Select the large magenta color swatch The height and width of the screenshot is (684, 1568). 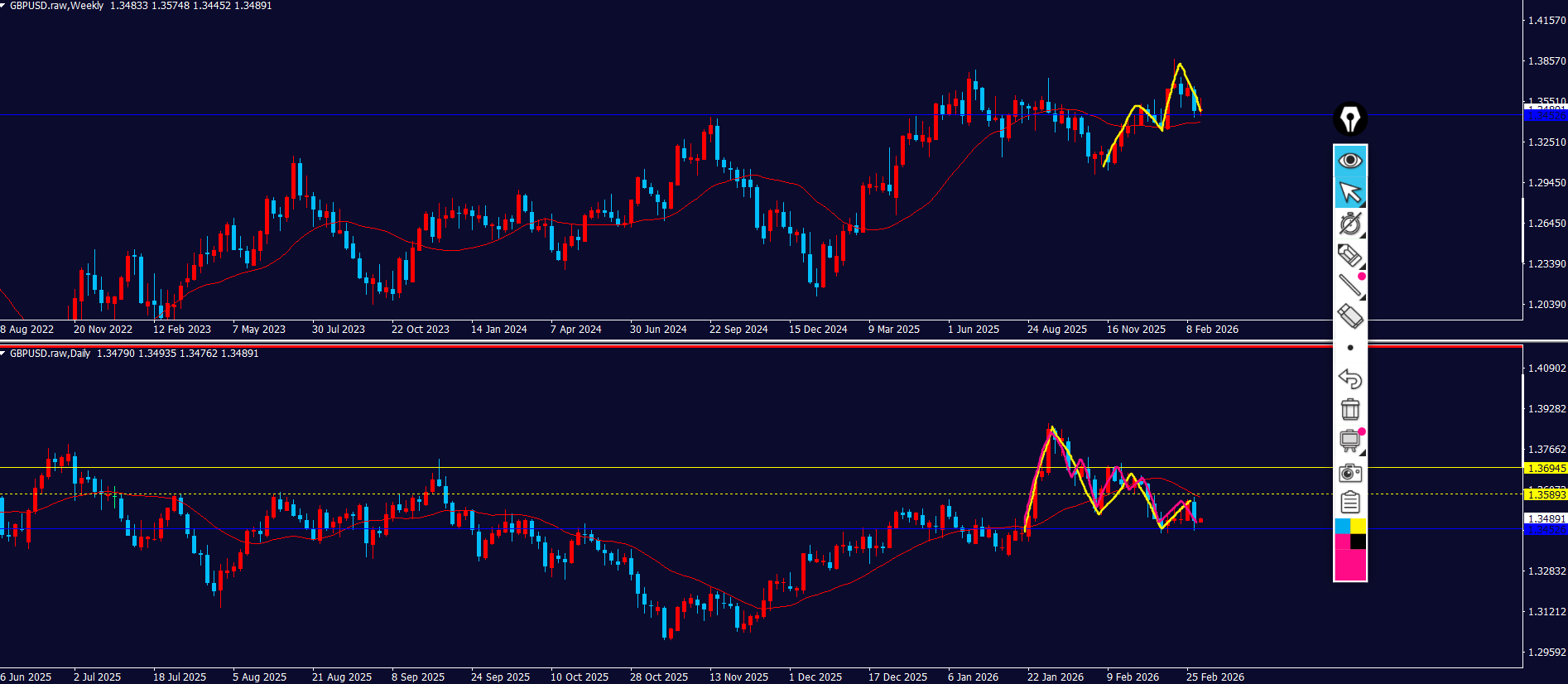(x=1349, y=565)
